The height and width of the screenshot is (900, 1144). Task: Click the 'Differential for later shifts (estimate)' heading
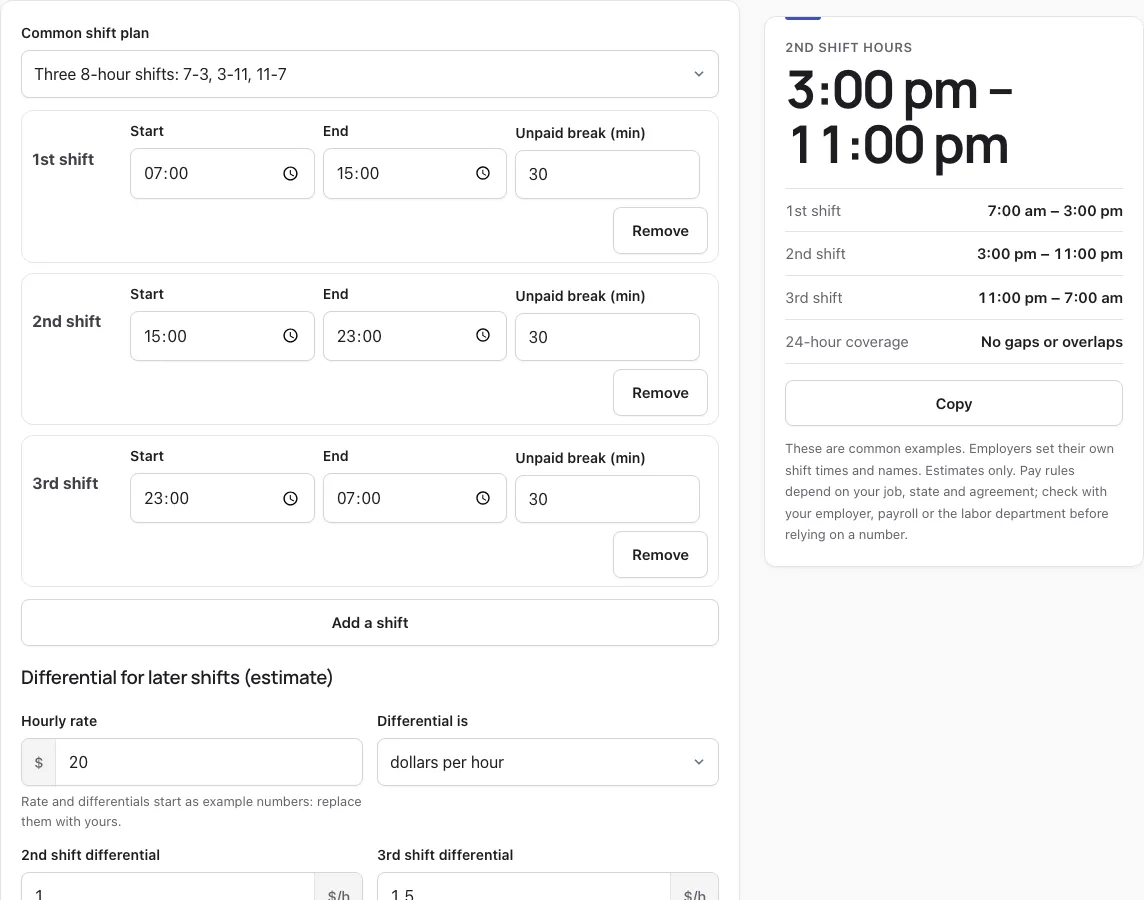tap(177, 678)
